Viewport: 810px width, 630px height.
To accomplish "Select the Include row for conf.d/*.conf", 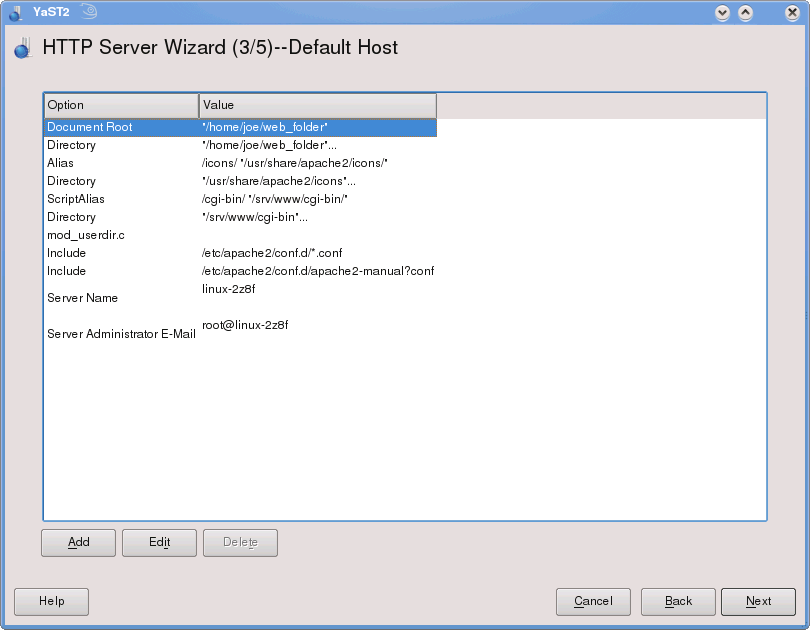I will click(x=240, y=254).
